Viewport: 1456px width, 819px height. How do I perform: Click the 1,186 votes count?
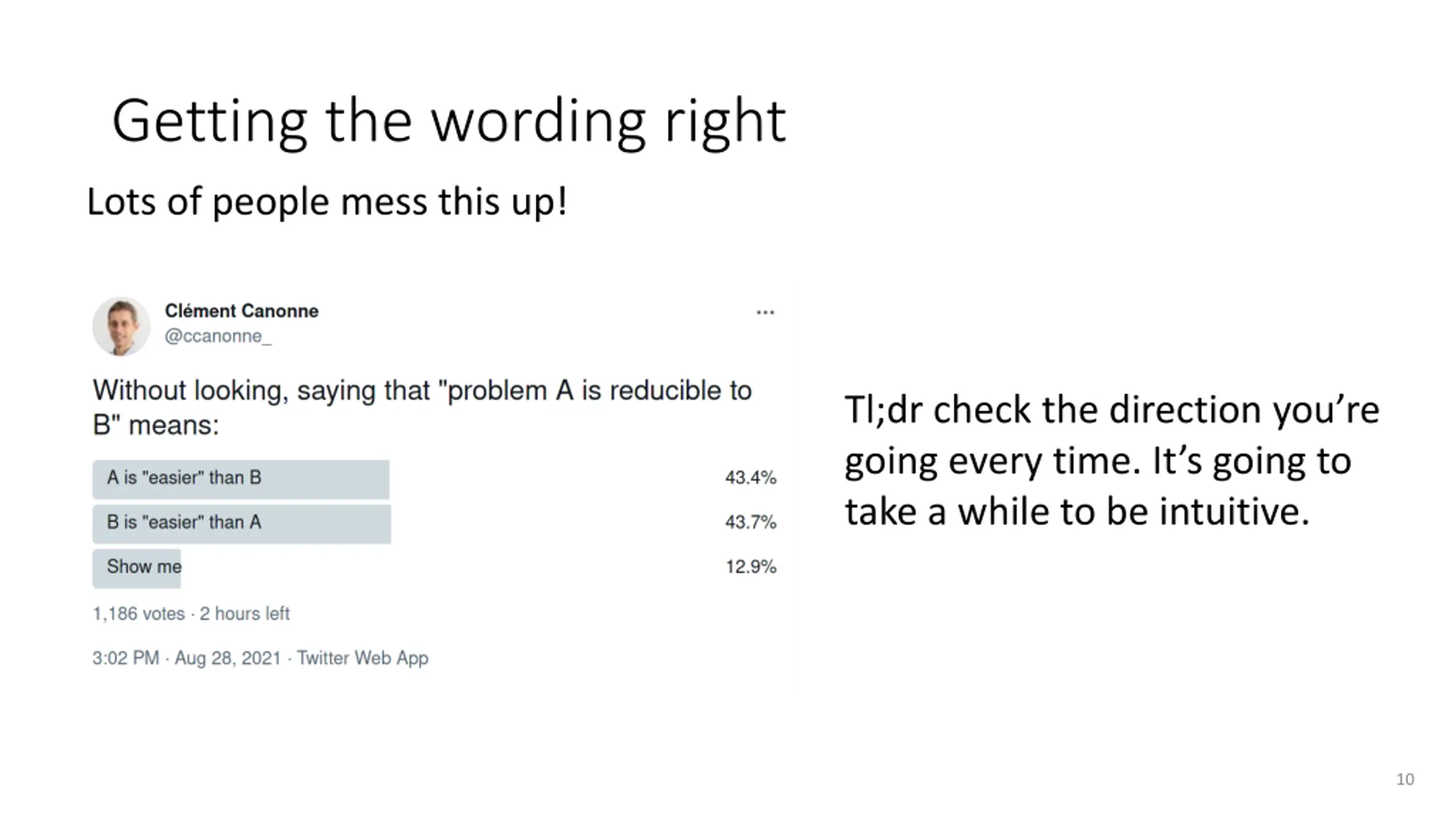point(139,614)
